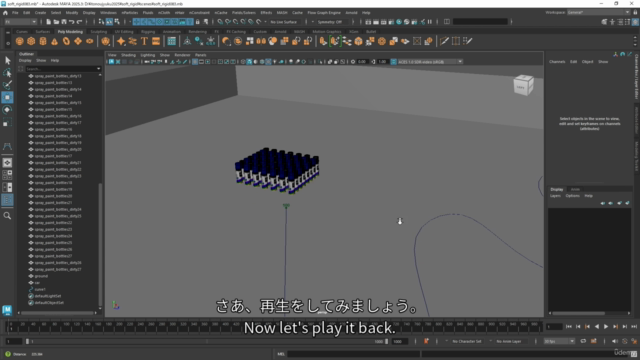
Task: Create a polygon sphere from shelf
Action: (20, 41)
